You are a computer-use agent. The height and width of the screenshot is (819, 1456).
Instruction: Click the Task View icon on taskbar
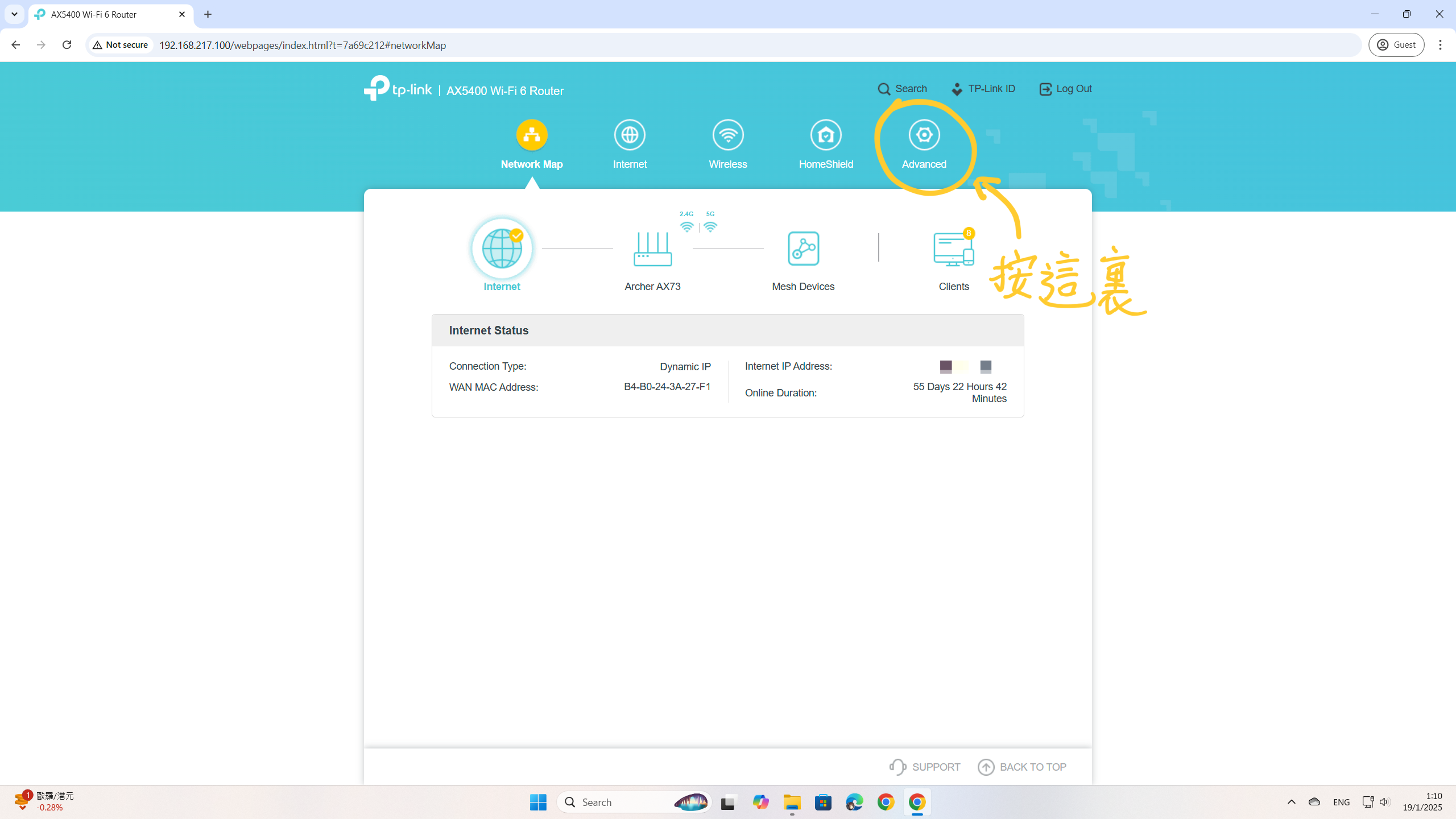tap(728, 802)
